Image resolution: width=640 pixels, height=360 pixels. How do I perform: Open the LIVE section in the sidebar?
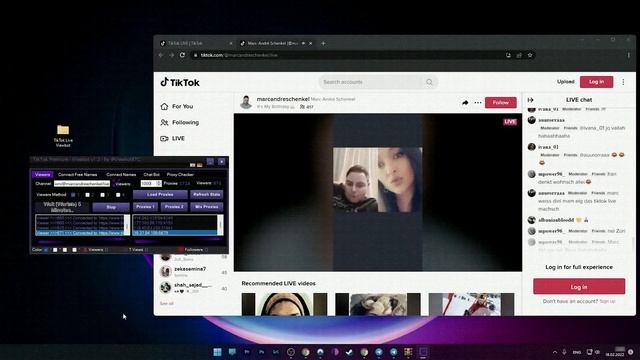[173, 138]
